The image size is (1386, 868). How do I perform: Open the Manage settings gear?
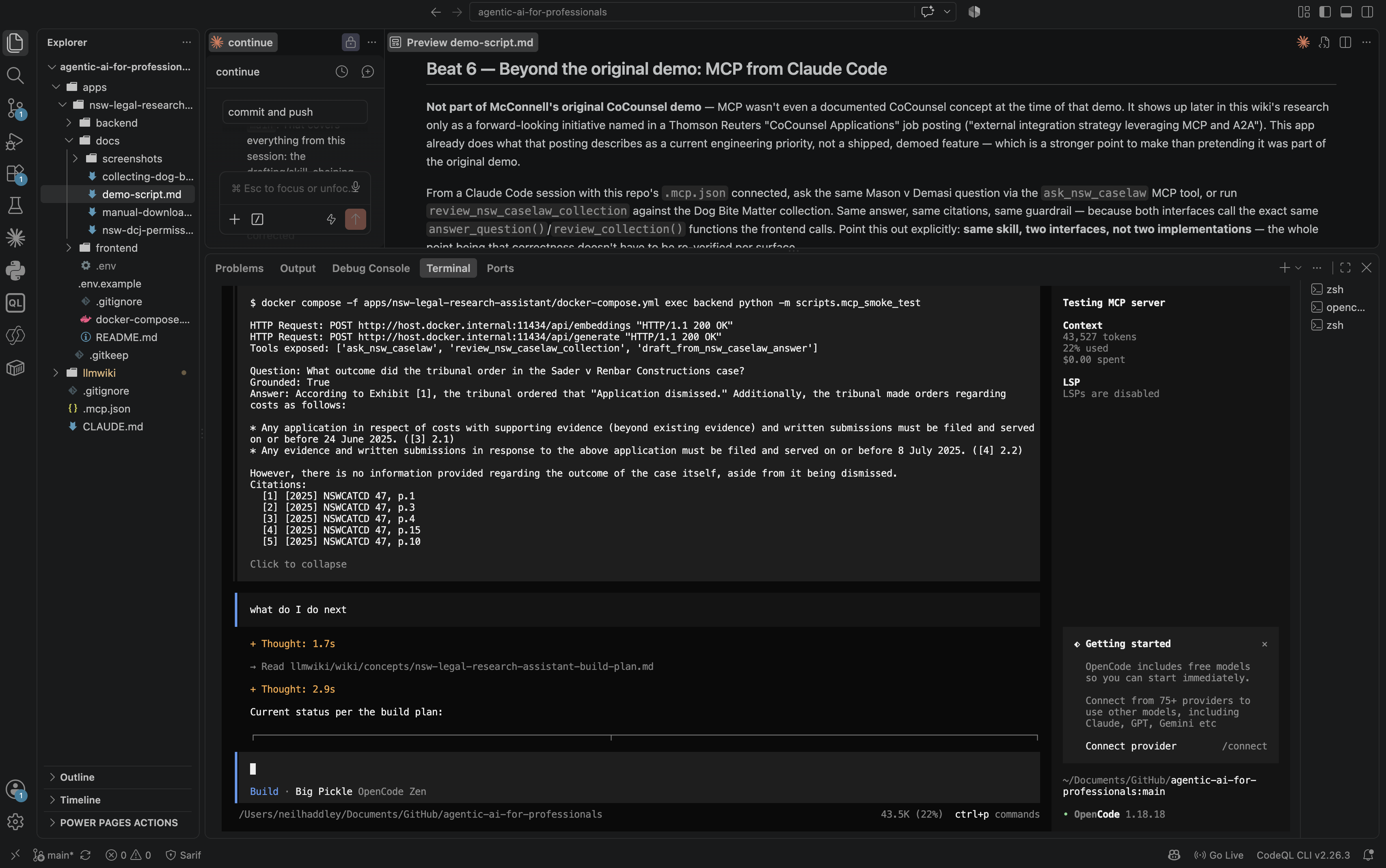[15, 821]
